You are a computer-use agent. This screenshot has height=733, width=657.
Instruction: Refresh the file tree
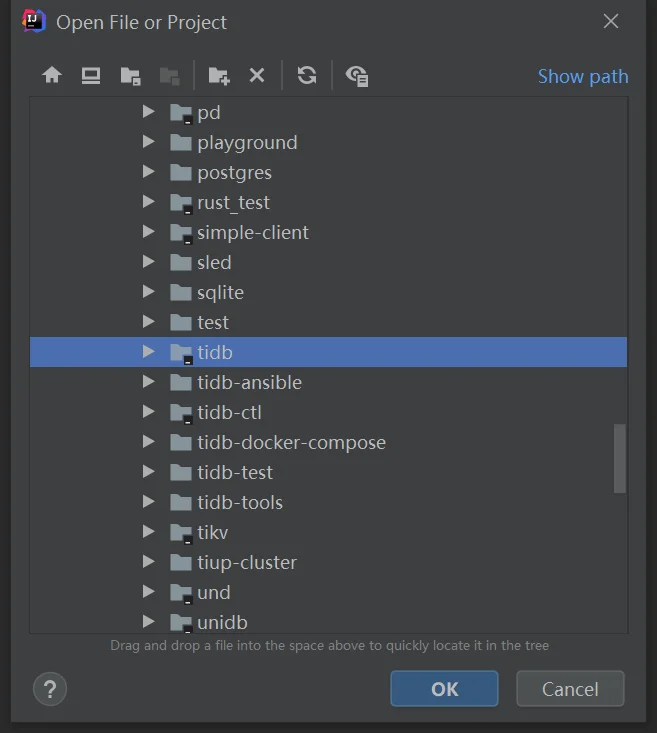307,75
